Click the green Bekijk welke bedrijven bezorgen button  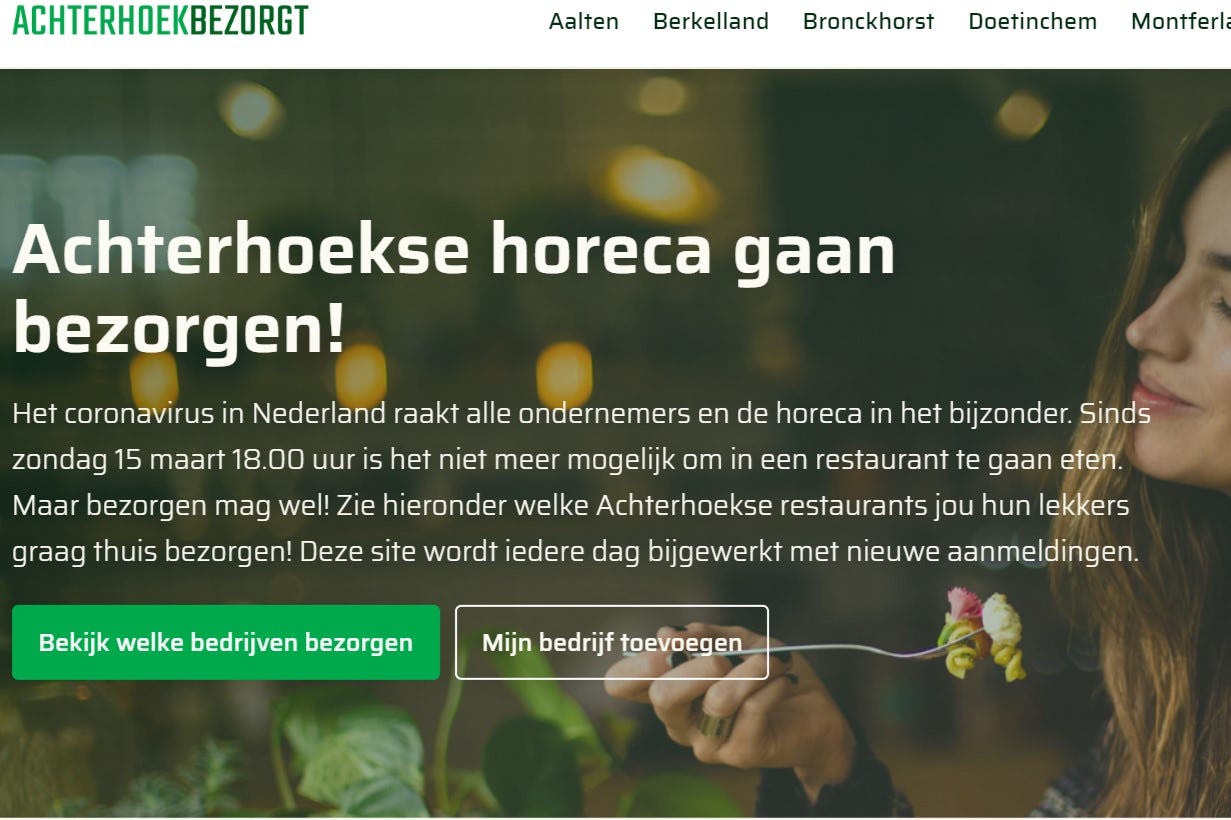pyautogui.click(x=226, y=642)
